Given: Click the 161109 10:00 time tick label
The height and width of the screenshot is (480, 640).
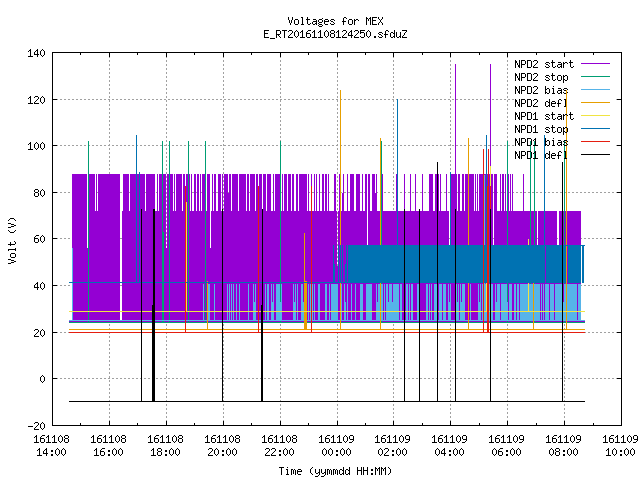Looking at the screenshot, I should point(620,446).
